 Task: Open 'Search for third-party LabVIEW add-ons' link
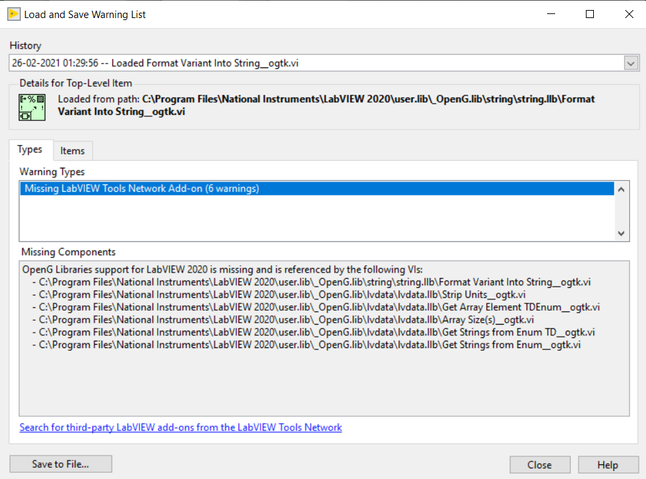(180, 428)
